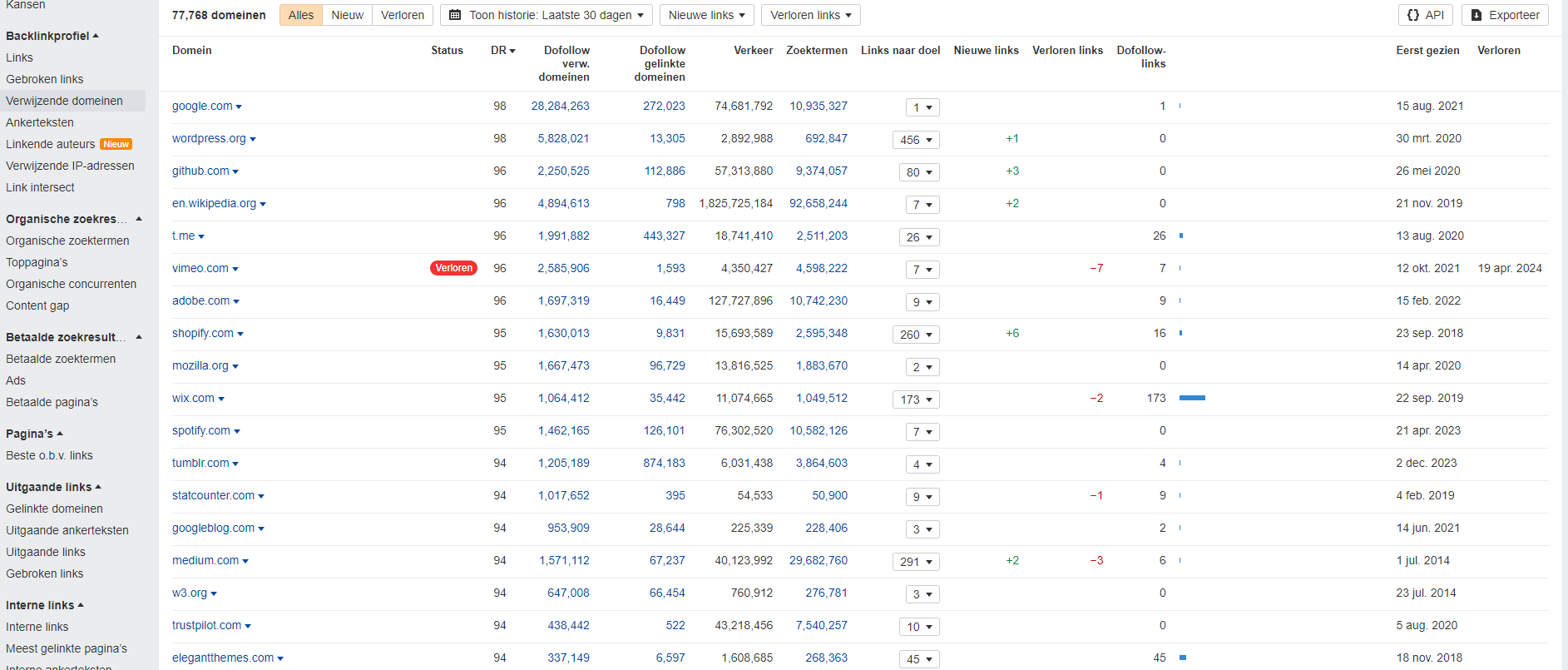This screenshot has height=670, width=1568.
Task: Sort by DR column header
Action: 503,51
